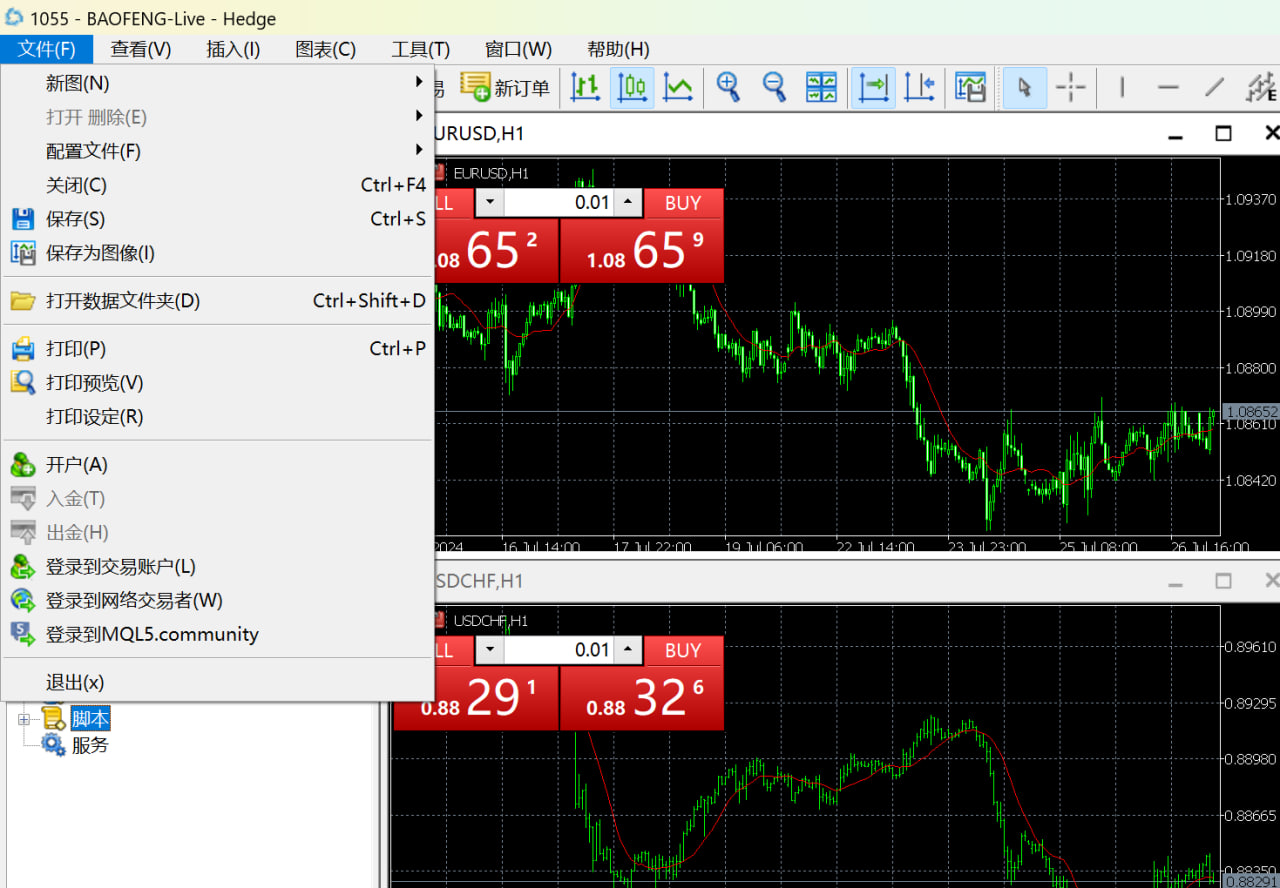This screenshot has height=888, width=1280.
Task: Select the horizontal line drawing tool
Action: [x=1168, y=88]
